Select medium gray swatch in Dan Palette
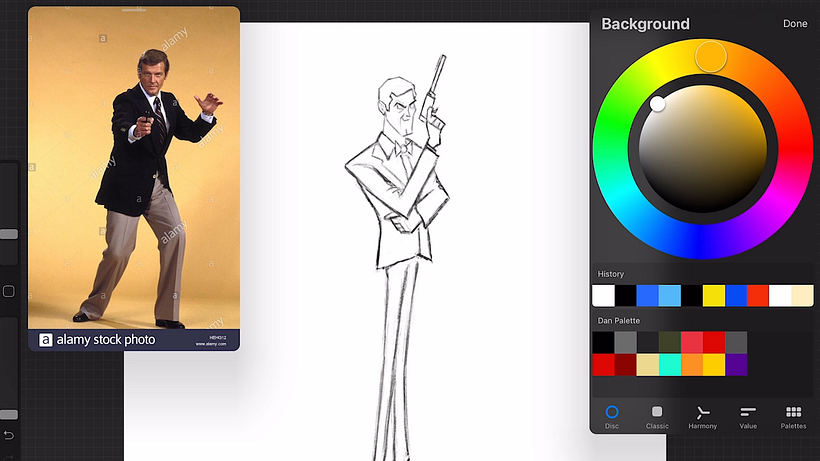820x461 pixels. [625, 342]
